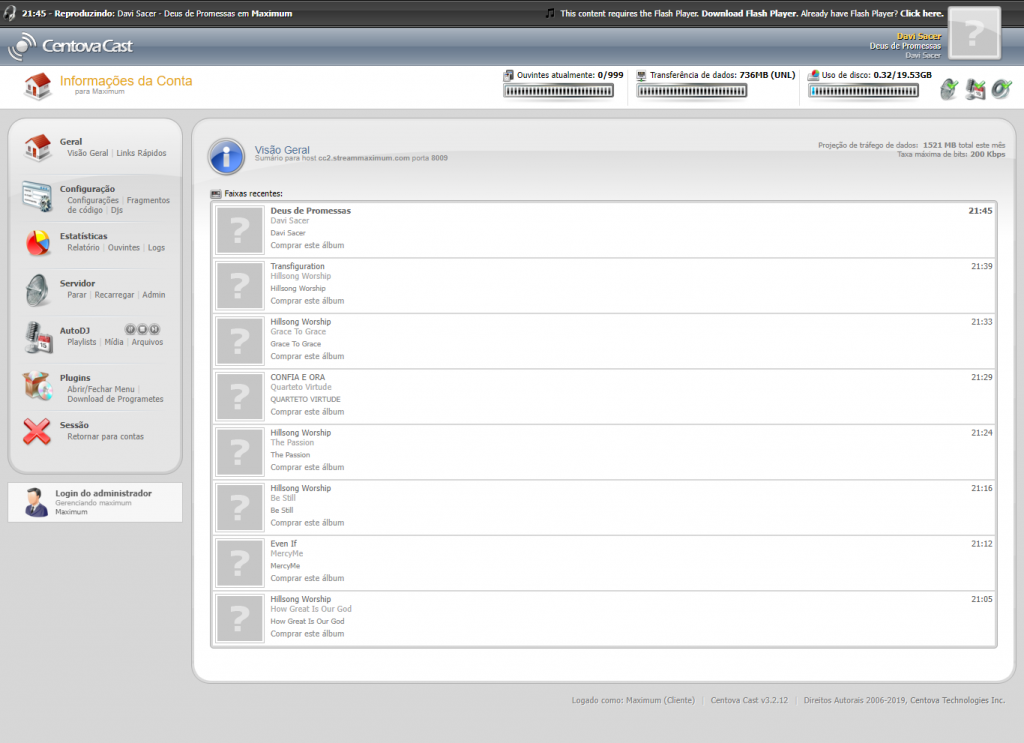Click the disk pie icon beside Uso de disco

click(814, 75)
